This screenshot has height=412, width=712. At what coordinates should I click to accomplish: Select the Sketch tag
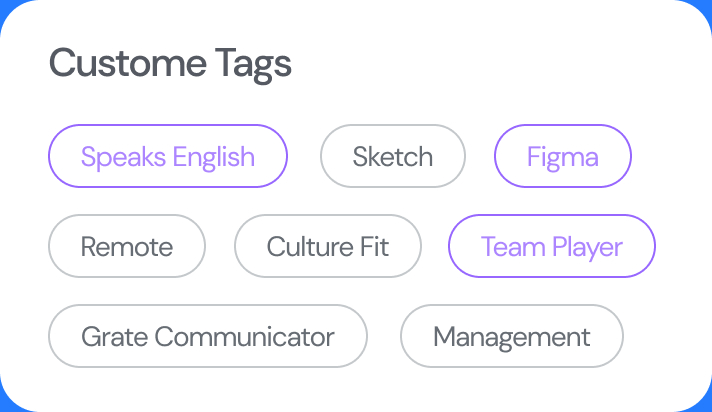(x=392, y=157)
